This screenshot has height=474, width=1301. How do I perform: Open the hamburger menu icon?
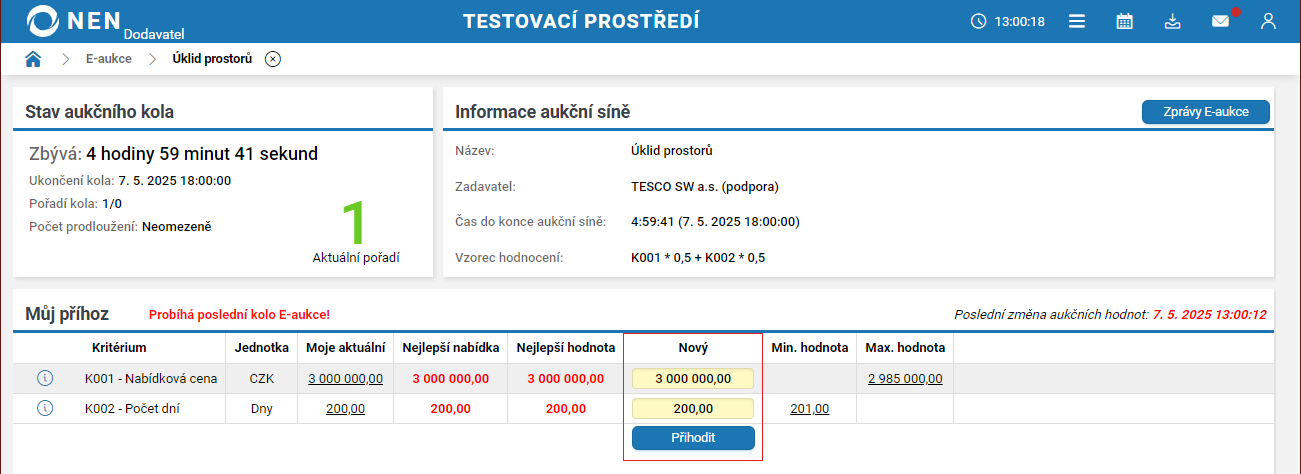pyautogui.click(x=1077, y=21)
